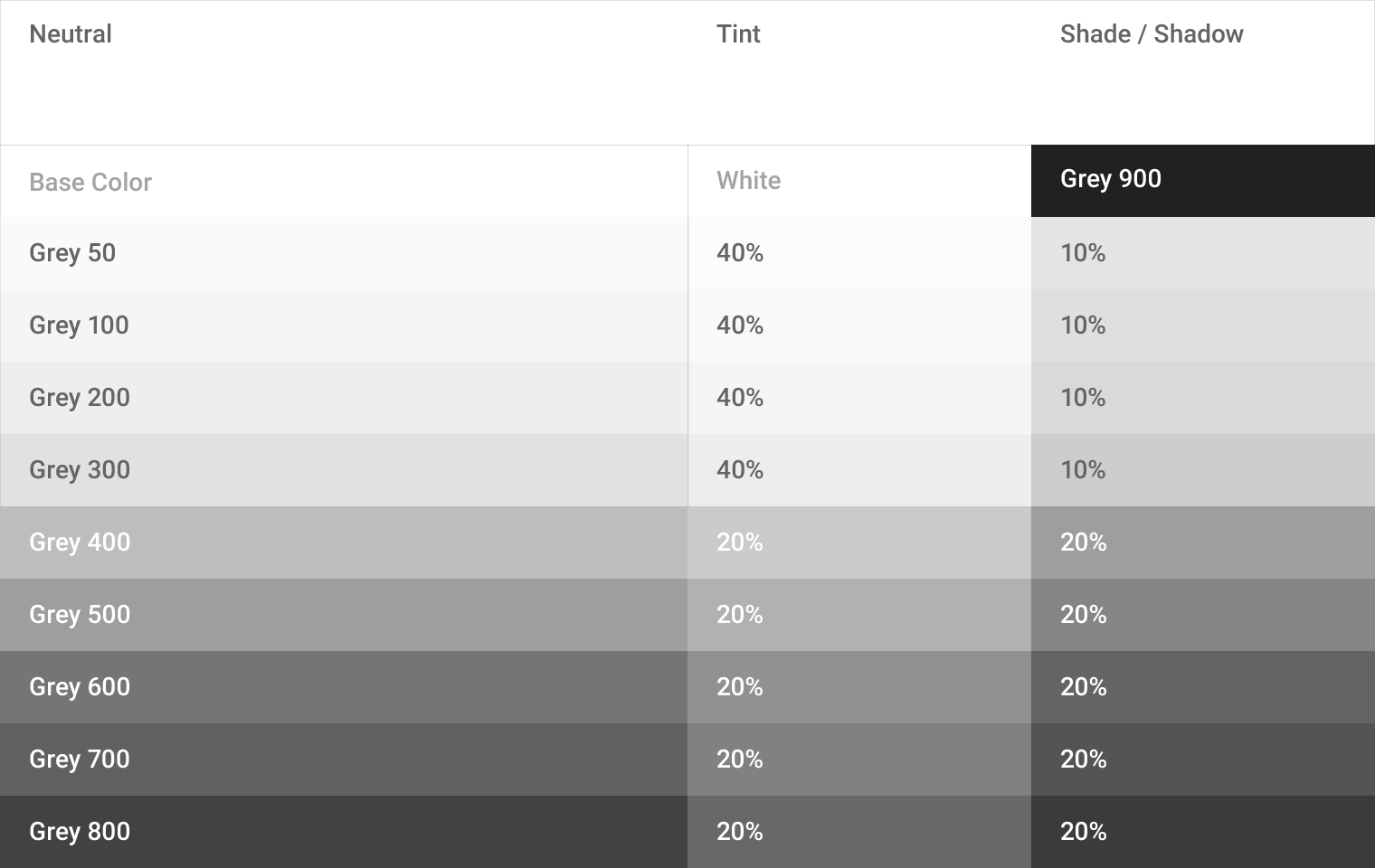Pick the Grey 100 base color swatch
This screenshot has width=1375, height=868.
pos(344,325)
